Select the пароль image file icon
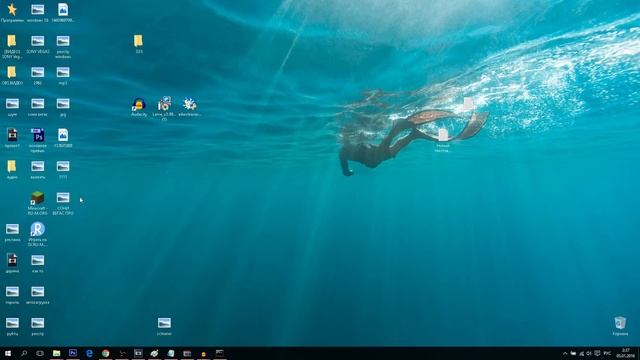 pyautogui.click(x=12, y=291)
